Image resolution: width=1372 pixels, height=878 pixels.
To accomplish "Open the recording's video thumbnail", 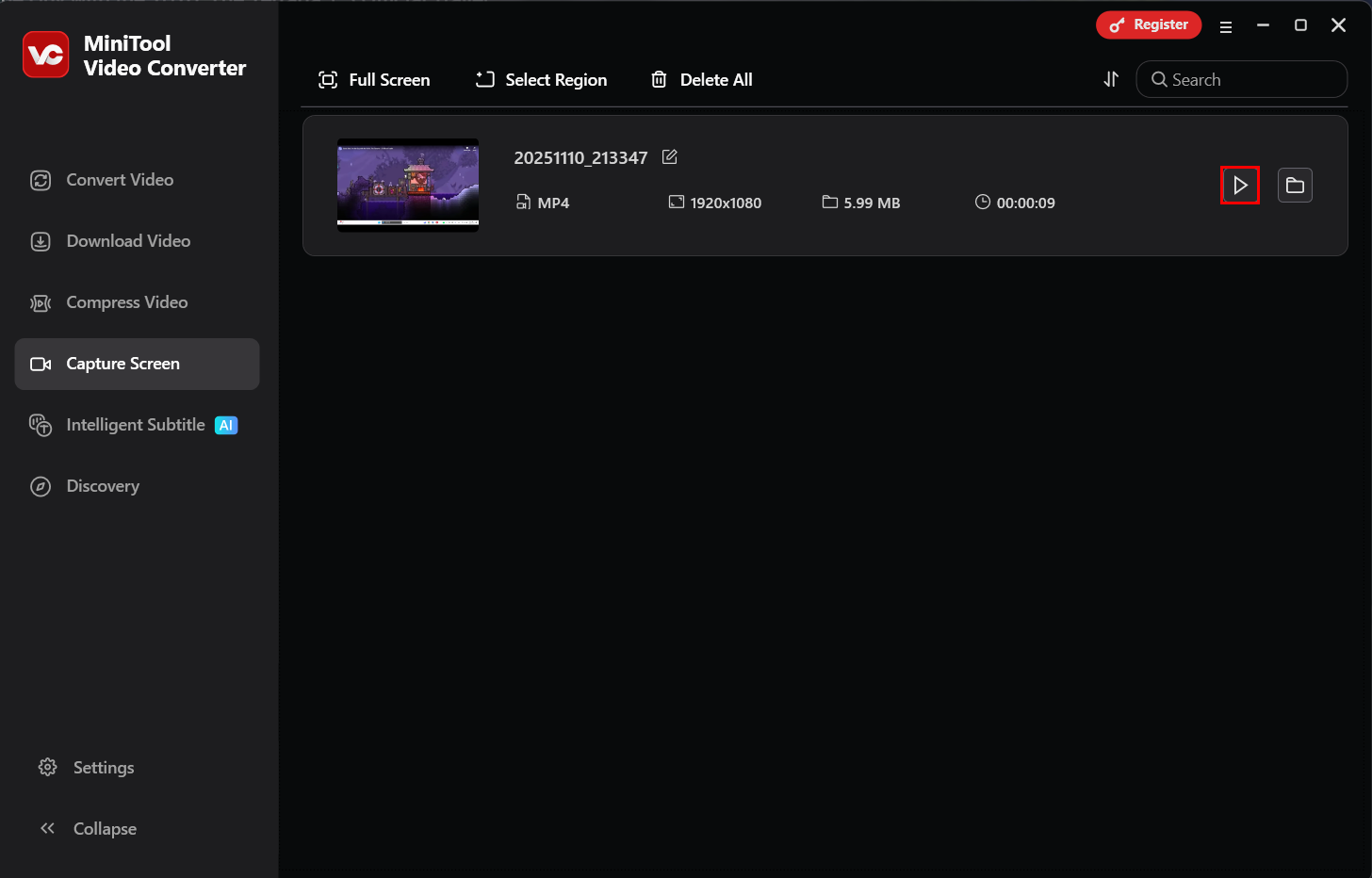I will point(407,185).
